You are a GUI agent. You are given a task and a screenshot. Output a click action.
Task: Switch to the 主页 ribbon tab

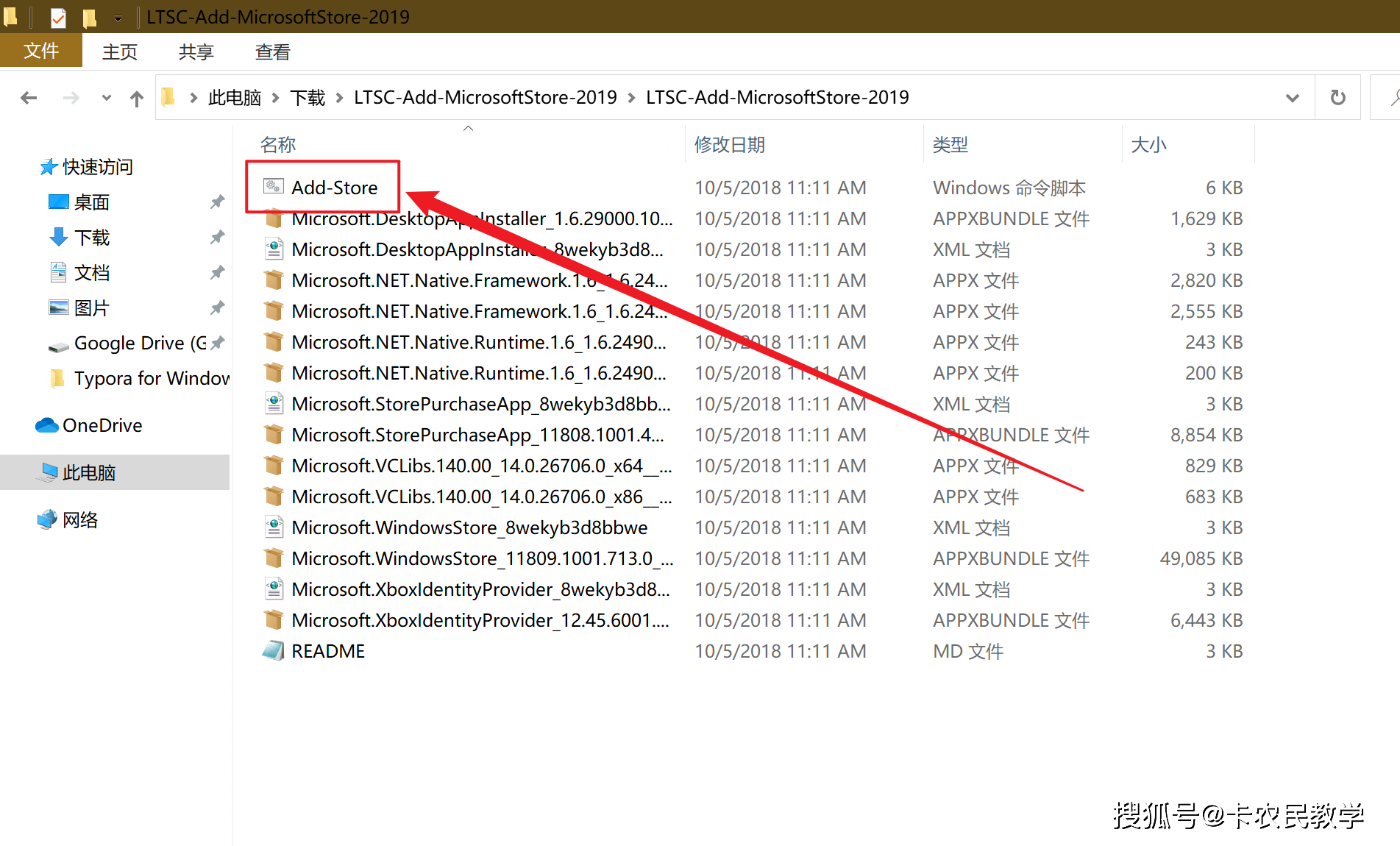point(120,51)
